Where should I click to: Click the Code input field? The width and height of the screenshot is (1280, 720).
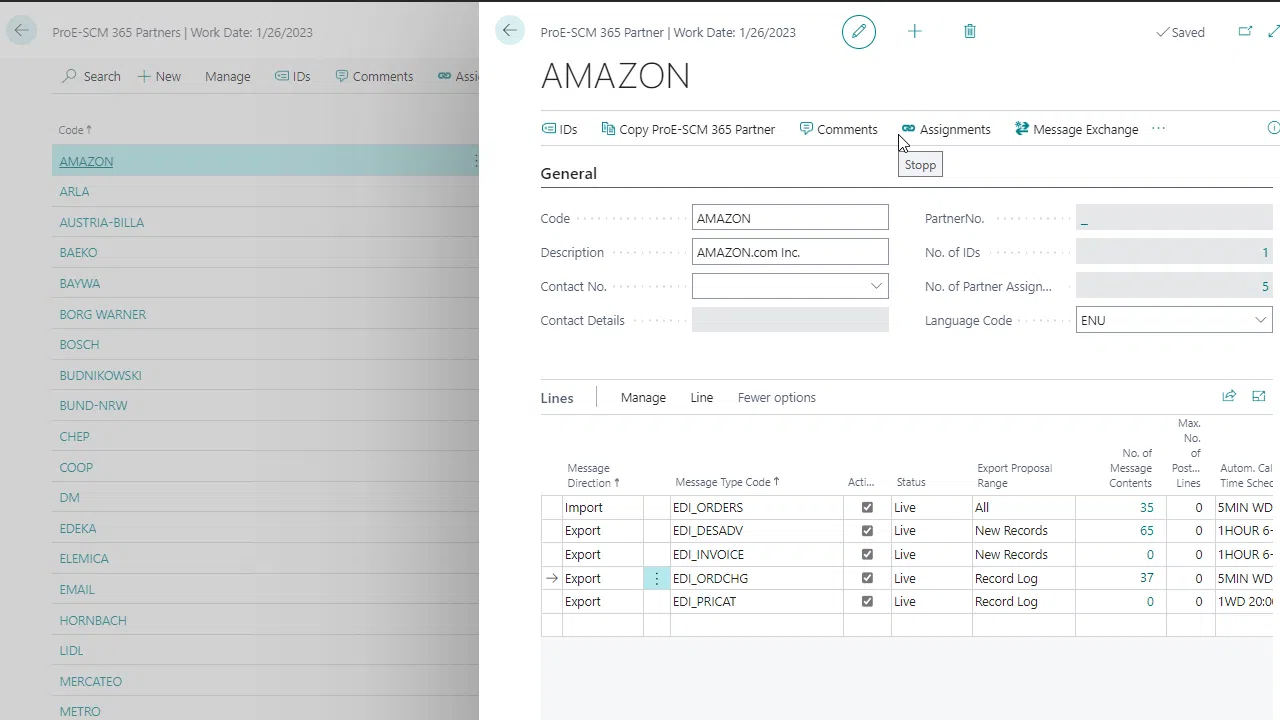[x=790, y=218]
